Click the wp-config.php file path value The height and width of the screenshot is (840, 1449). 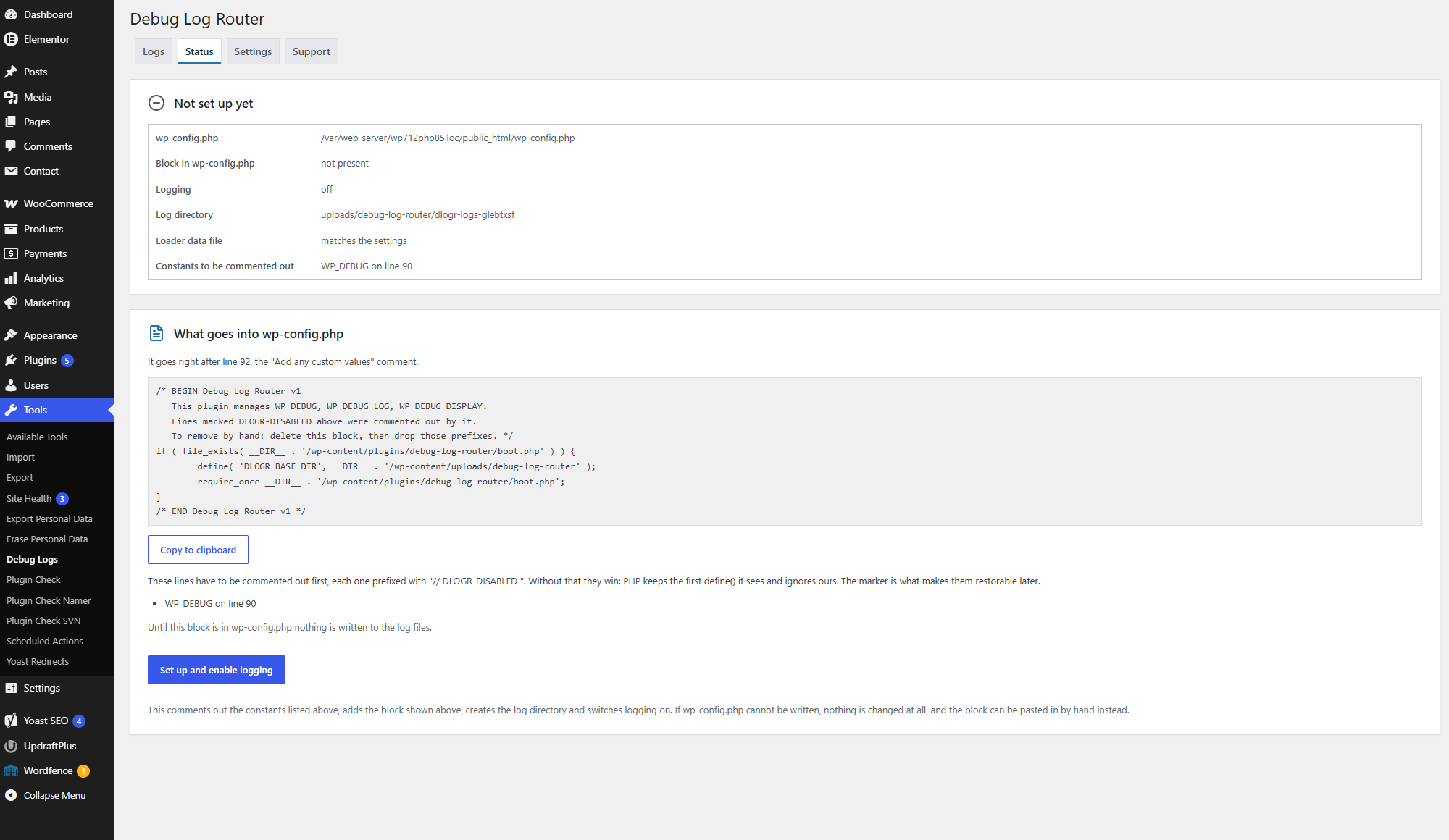point(448,138)
